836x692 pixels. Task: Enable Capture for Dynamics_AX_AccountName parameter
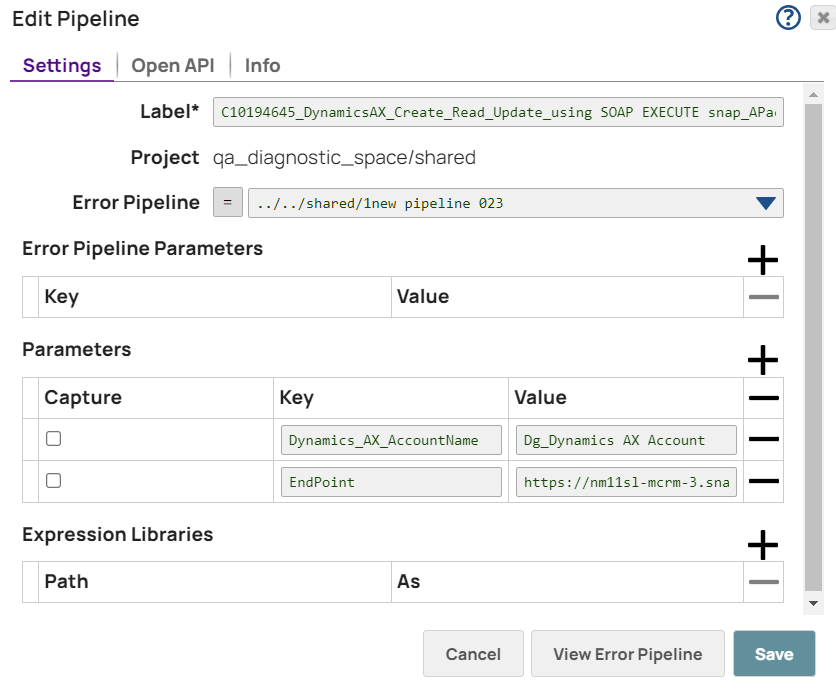53,438
